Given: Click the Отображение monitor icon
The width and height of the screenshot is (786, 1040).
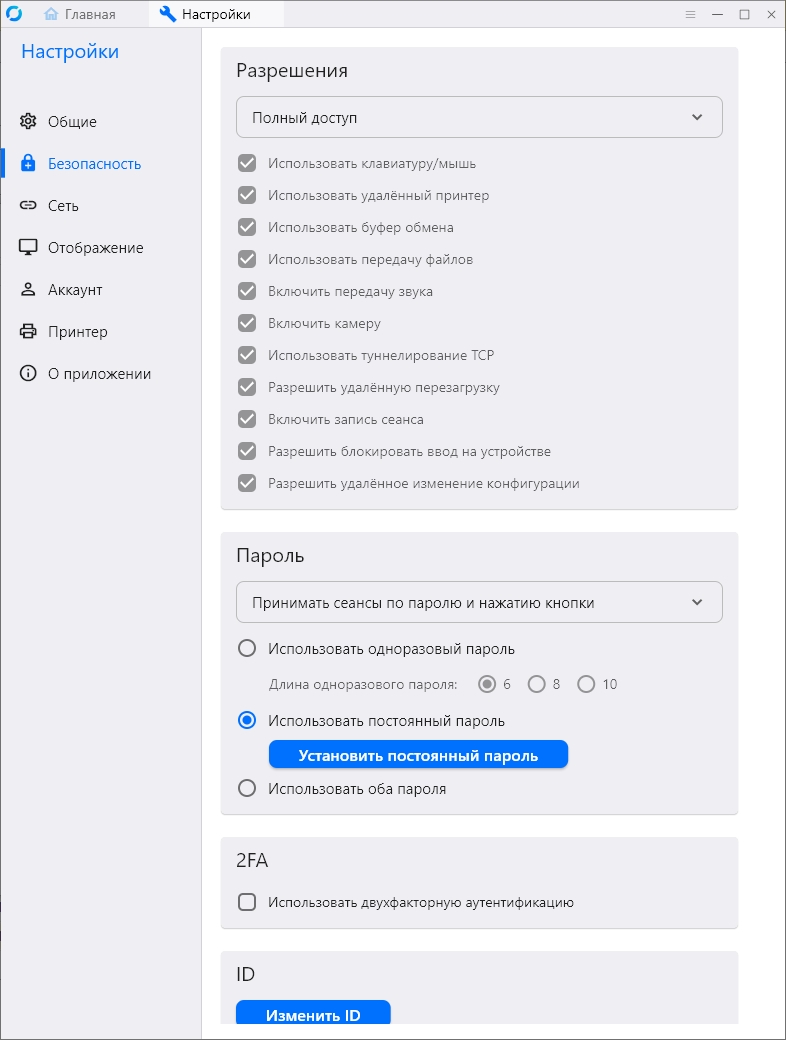Looking at the screenshot, I should (28, 247).
